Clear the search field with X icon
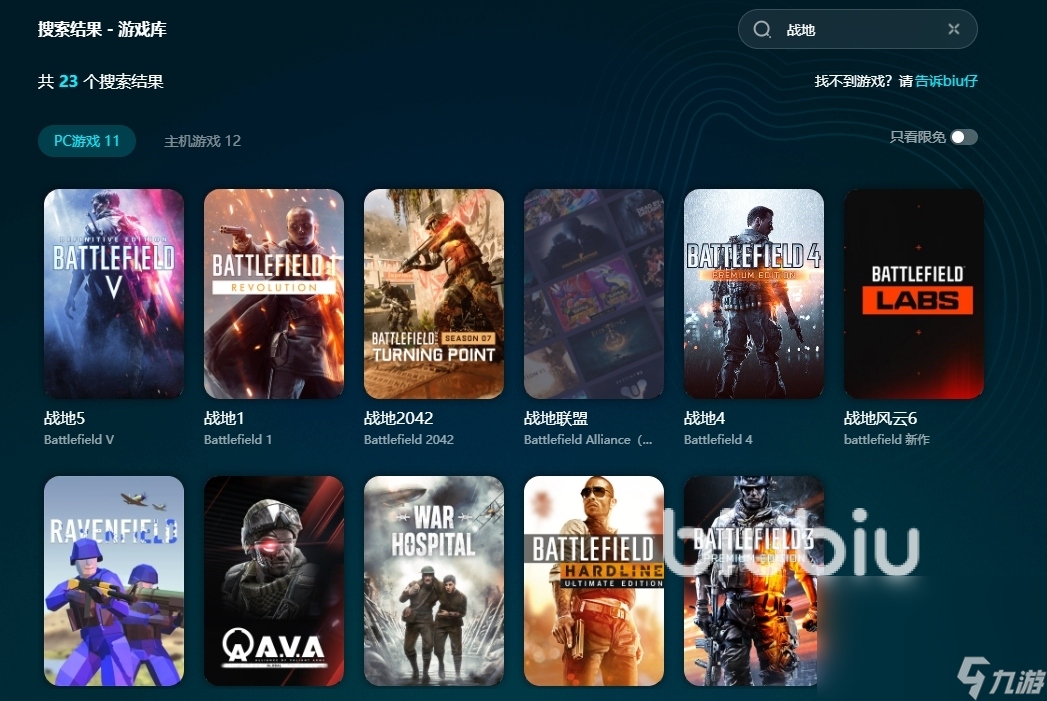 point(954,29)
